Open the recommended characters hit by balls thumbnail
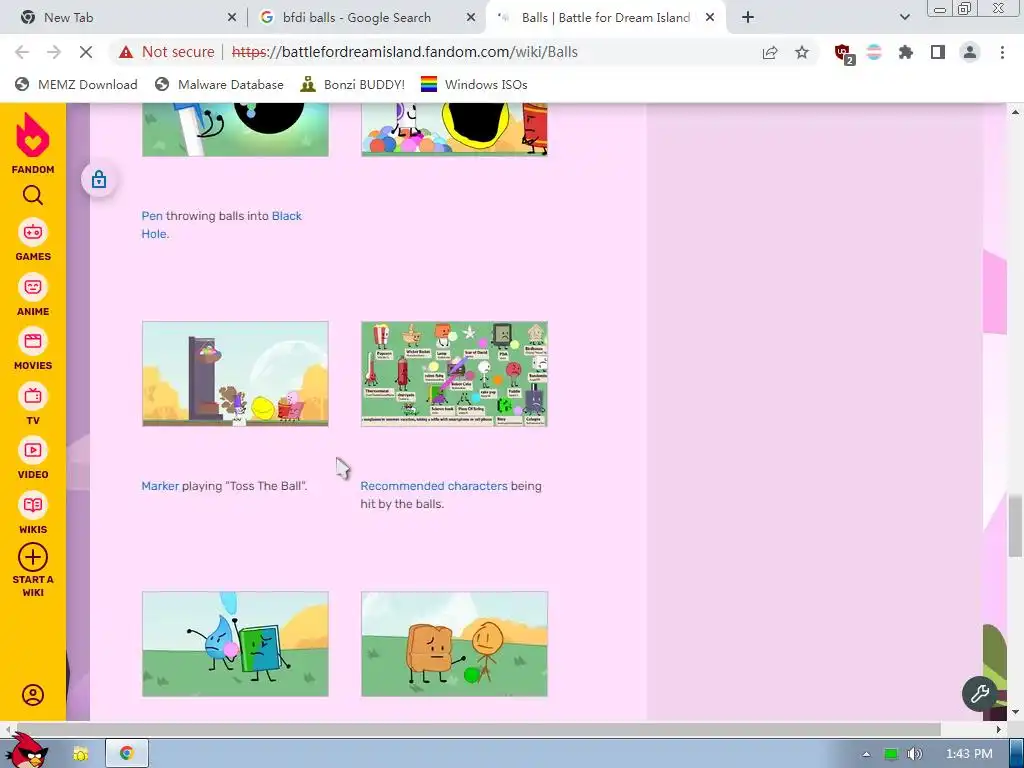Image resolution: width=1024 pixels, height=768 pixels. pos(454,374)
